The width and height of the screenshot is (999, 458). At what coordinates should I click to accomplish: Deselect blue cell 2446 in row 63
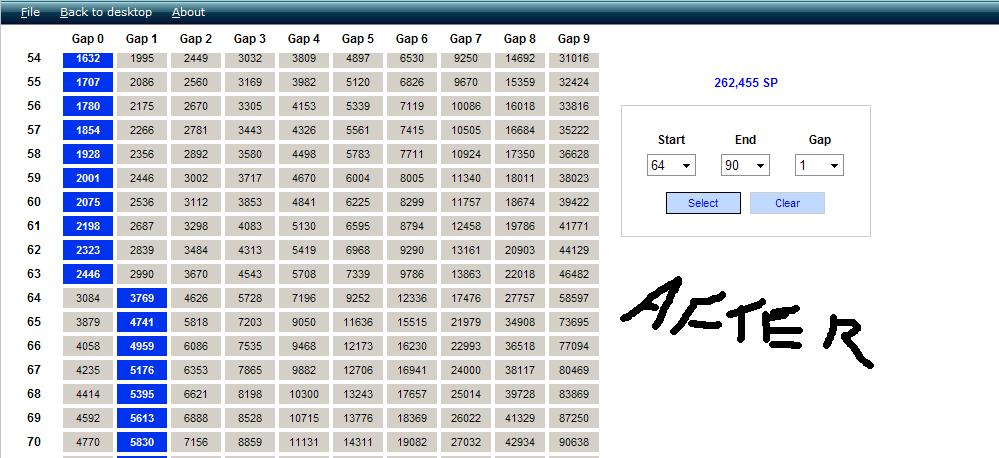(88, 274)
